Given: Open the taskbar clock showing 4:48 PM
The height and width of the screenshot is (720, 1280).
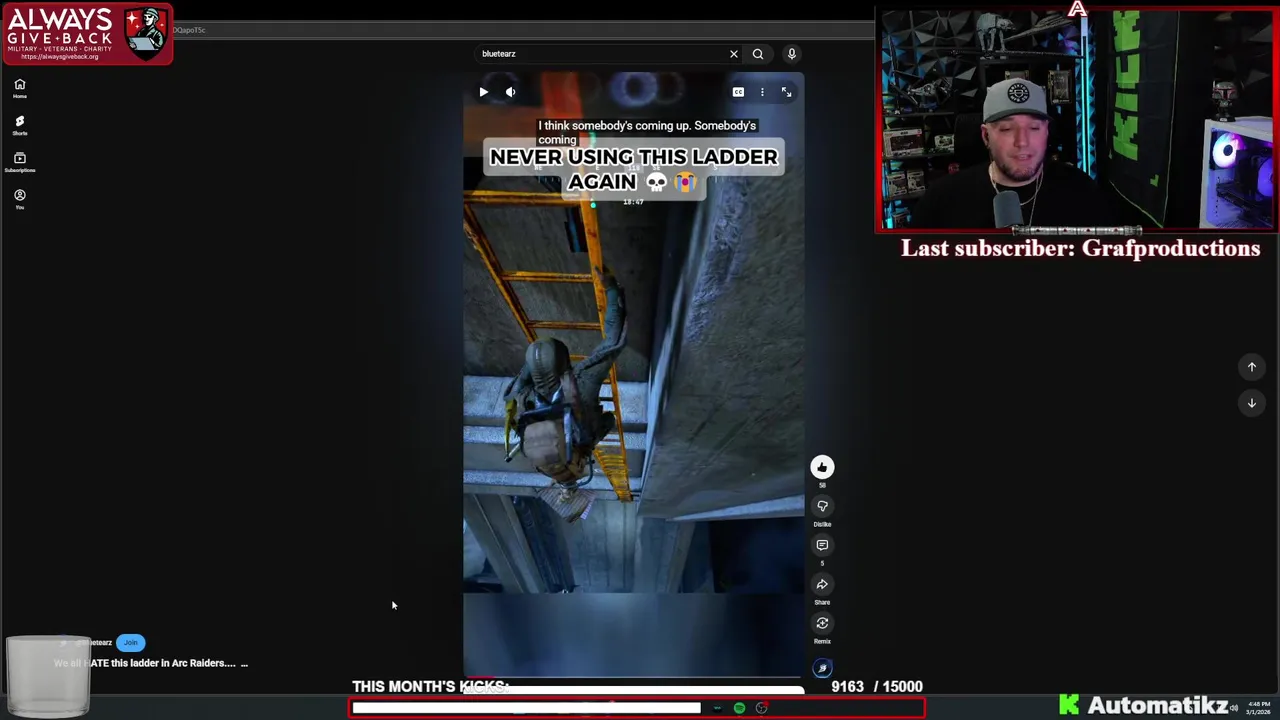Looking at the screenshot, I should click(1258, 708).
